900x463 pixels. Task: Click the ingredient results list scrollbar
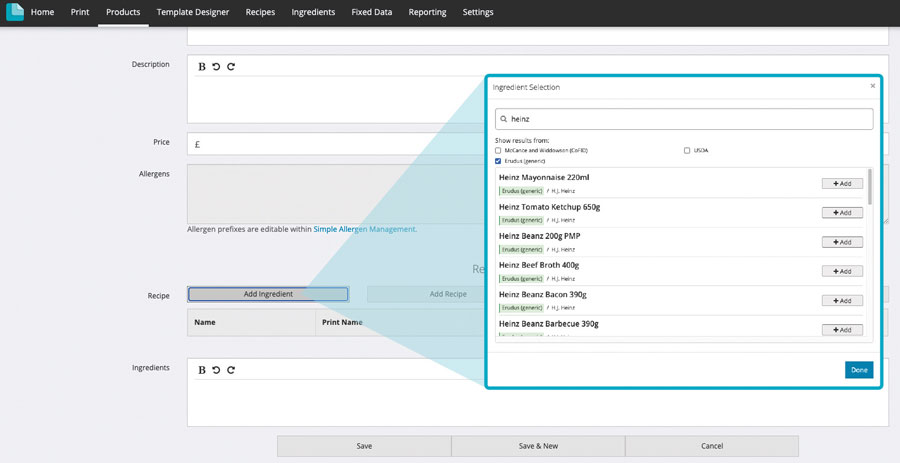[870, 187]
